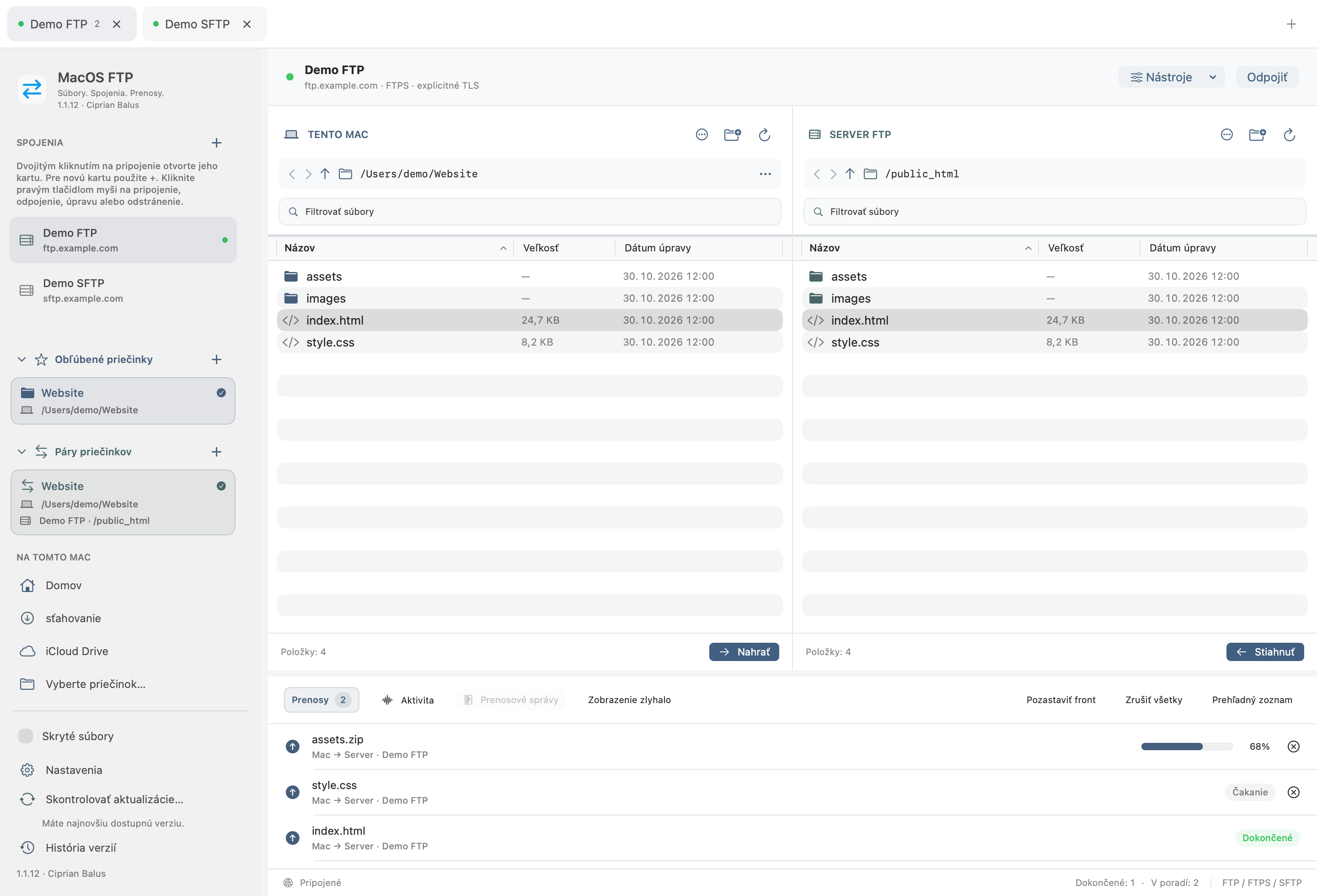The image size is (1317, 896).
Task: Create new folder on Server FTP
Action: tap(1257, 134)
